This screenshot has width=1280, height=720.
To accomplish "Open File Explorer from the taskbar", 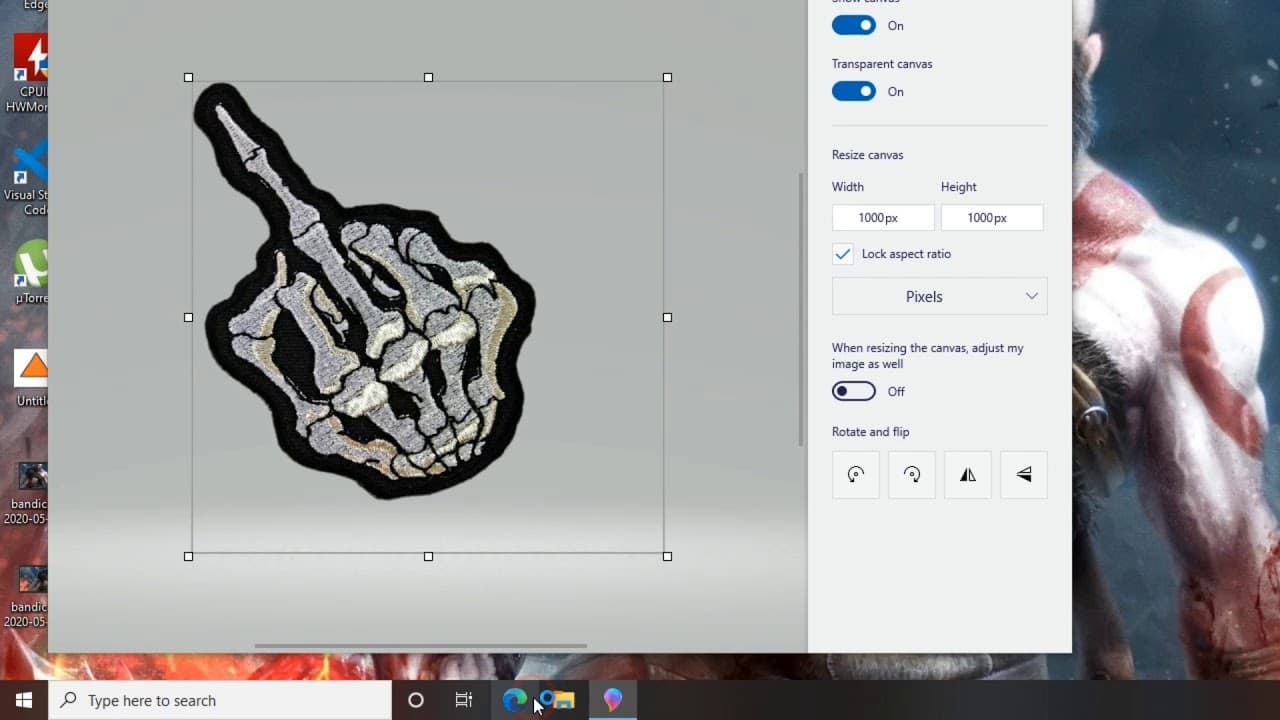I will coord(562,700).
